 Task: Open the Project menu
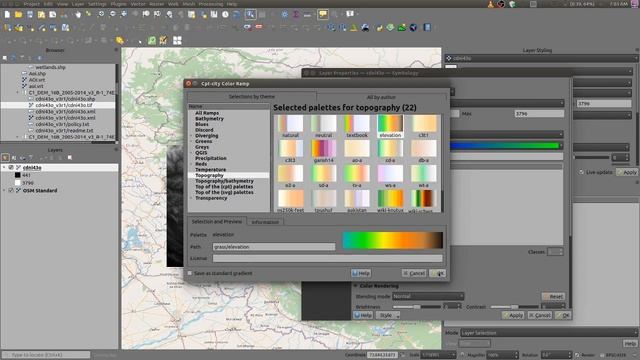tap(31, 4)
